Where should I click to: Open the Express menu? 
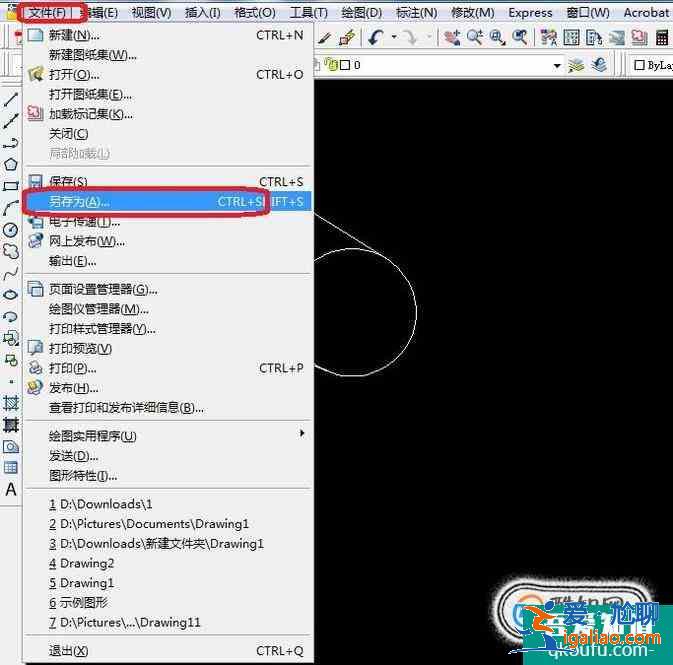click(x=530, y=13)
